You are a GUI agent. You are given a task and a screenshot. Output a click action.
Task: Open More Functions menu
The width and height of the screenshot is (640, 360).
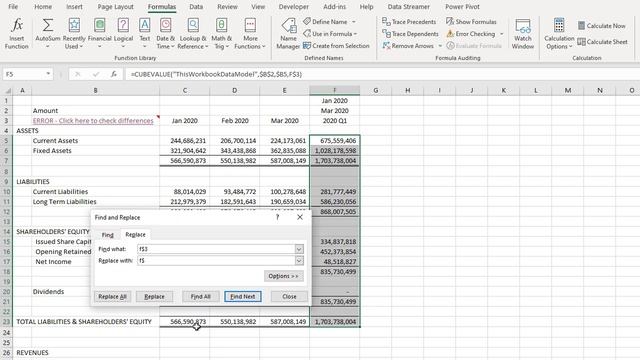(x=250, y=34)
